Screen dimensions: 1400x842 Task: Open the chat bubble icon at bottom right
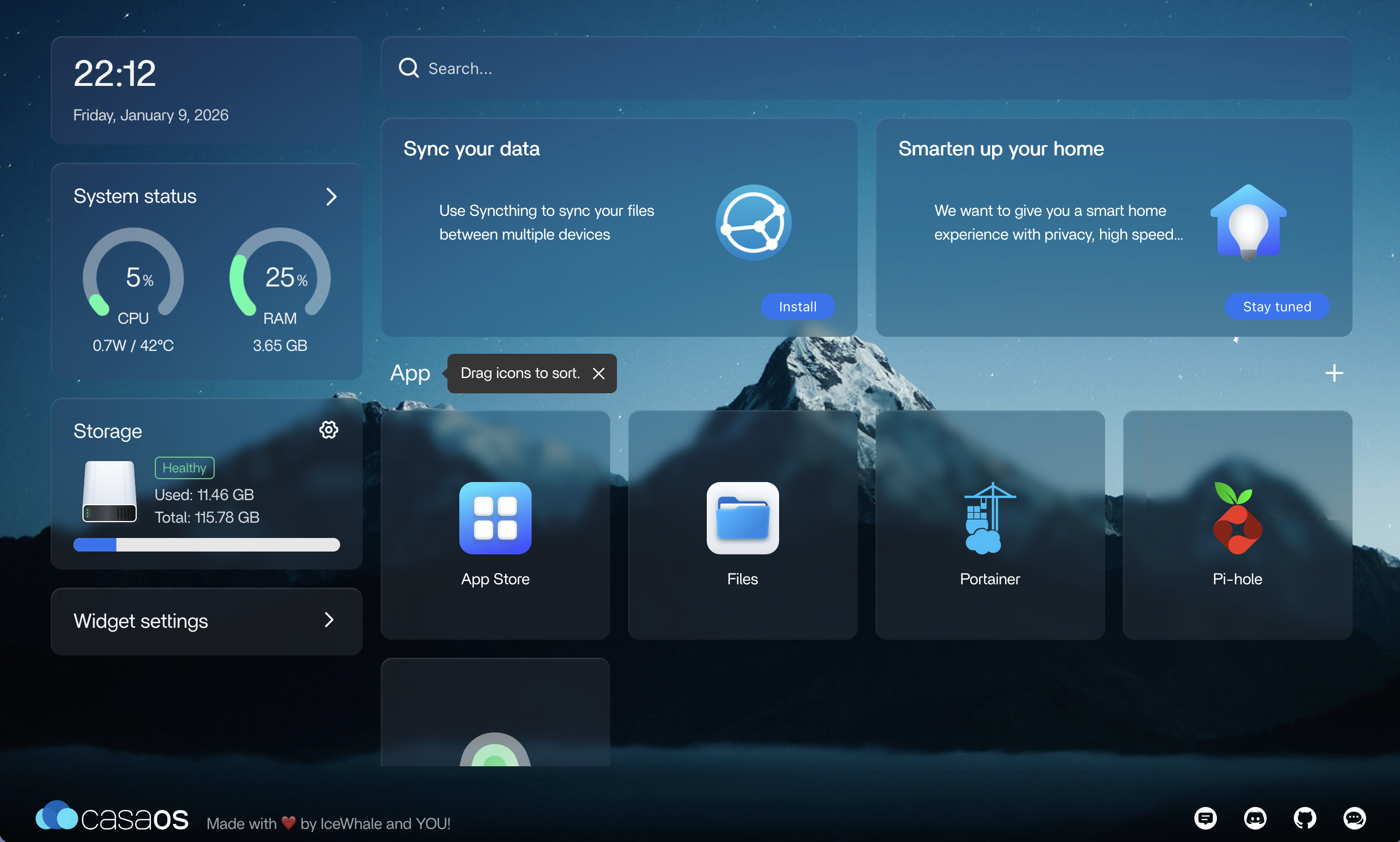[x=1356, y=818]
